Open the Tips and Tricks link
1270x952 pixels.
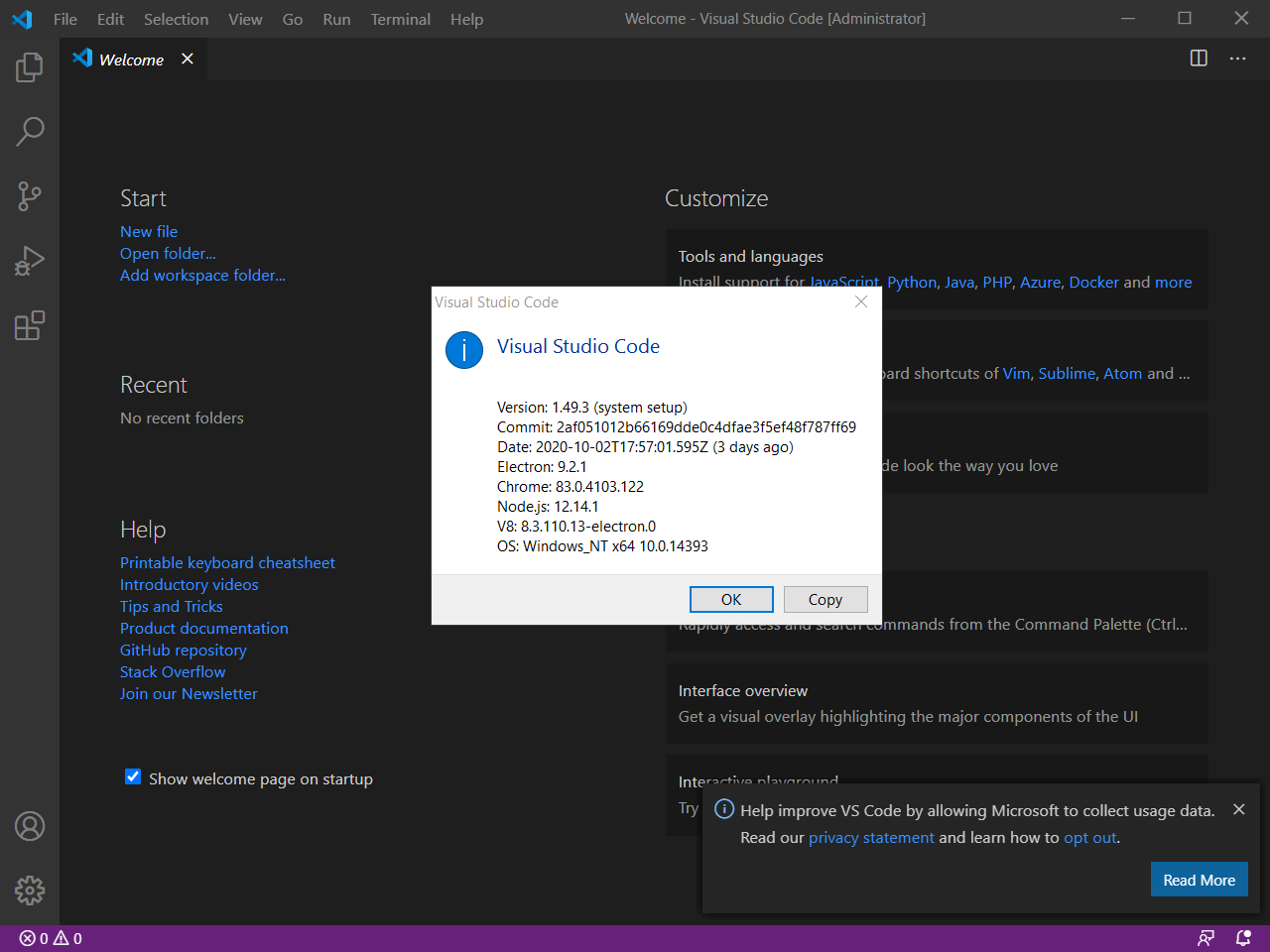(171, 606)
